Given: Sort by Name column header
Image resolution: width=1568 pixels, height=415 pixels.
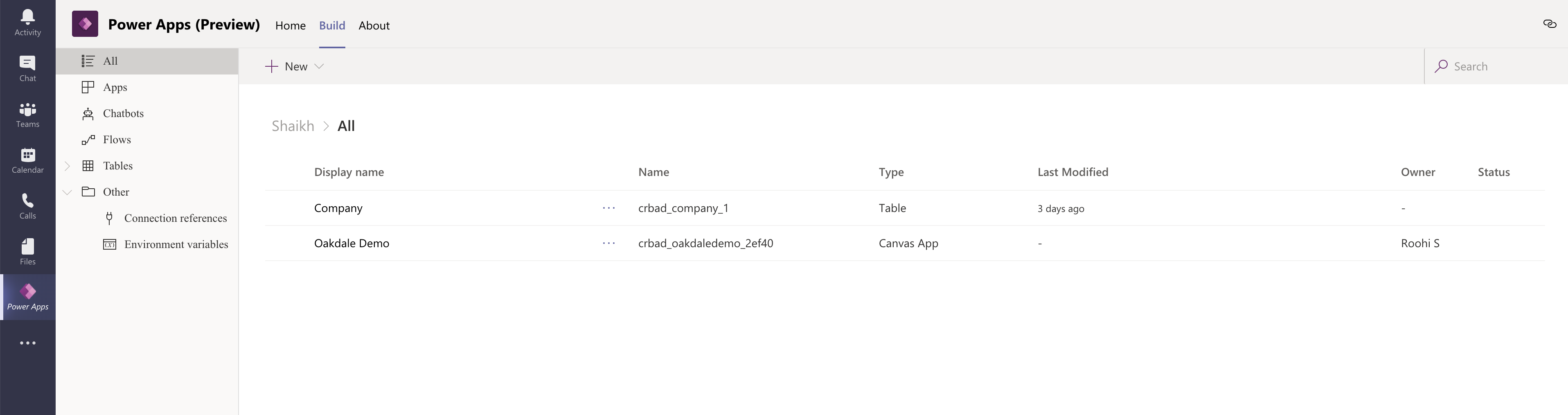Looking at the screenshot, I should point(653,172).
